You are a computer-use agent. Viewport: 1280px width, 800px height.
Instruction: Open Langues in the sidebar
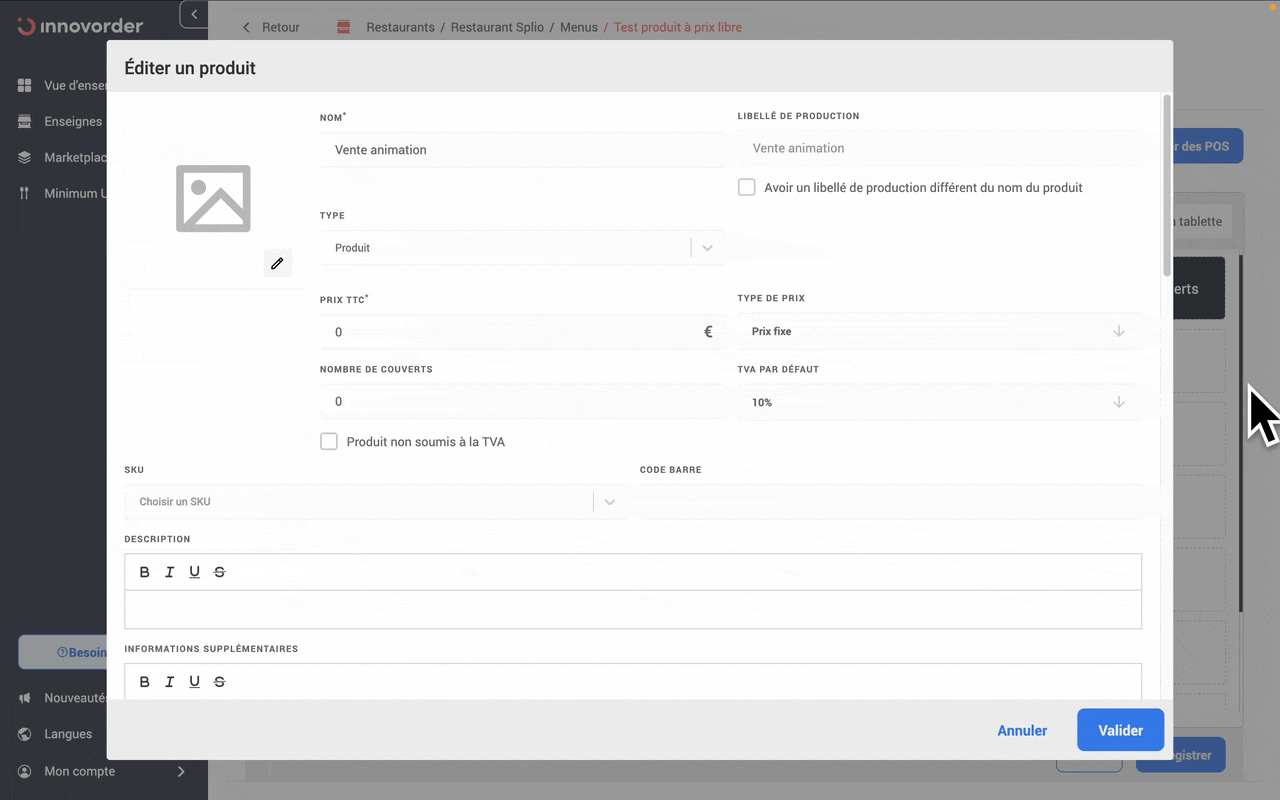[68, 734]
